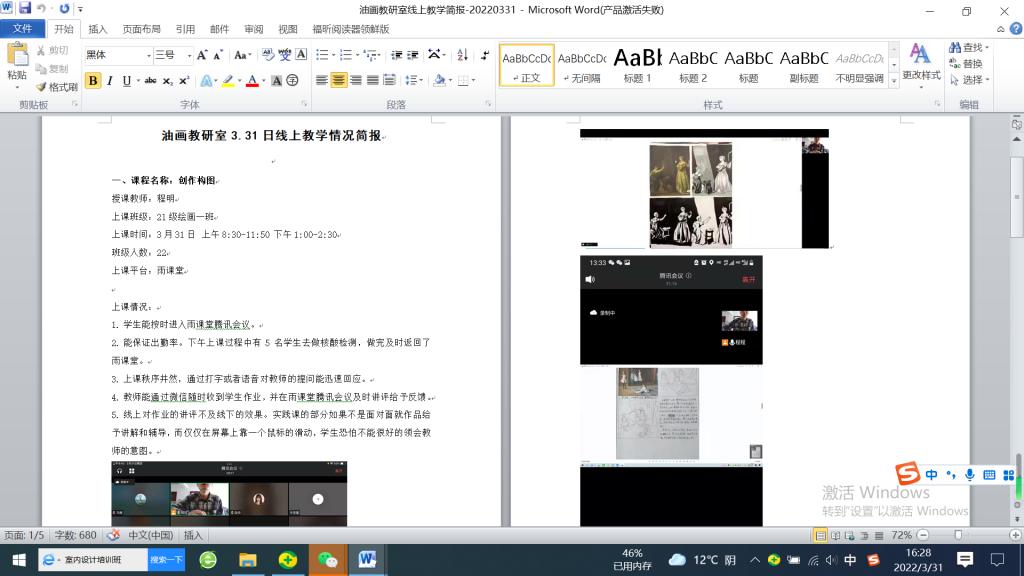This screenshot has height=576, width=1024.
Task: Apply italic formatting
Action: point(110,81)
